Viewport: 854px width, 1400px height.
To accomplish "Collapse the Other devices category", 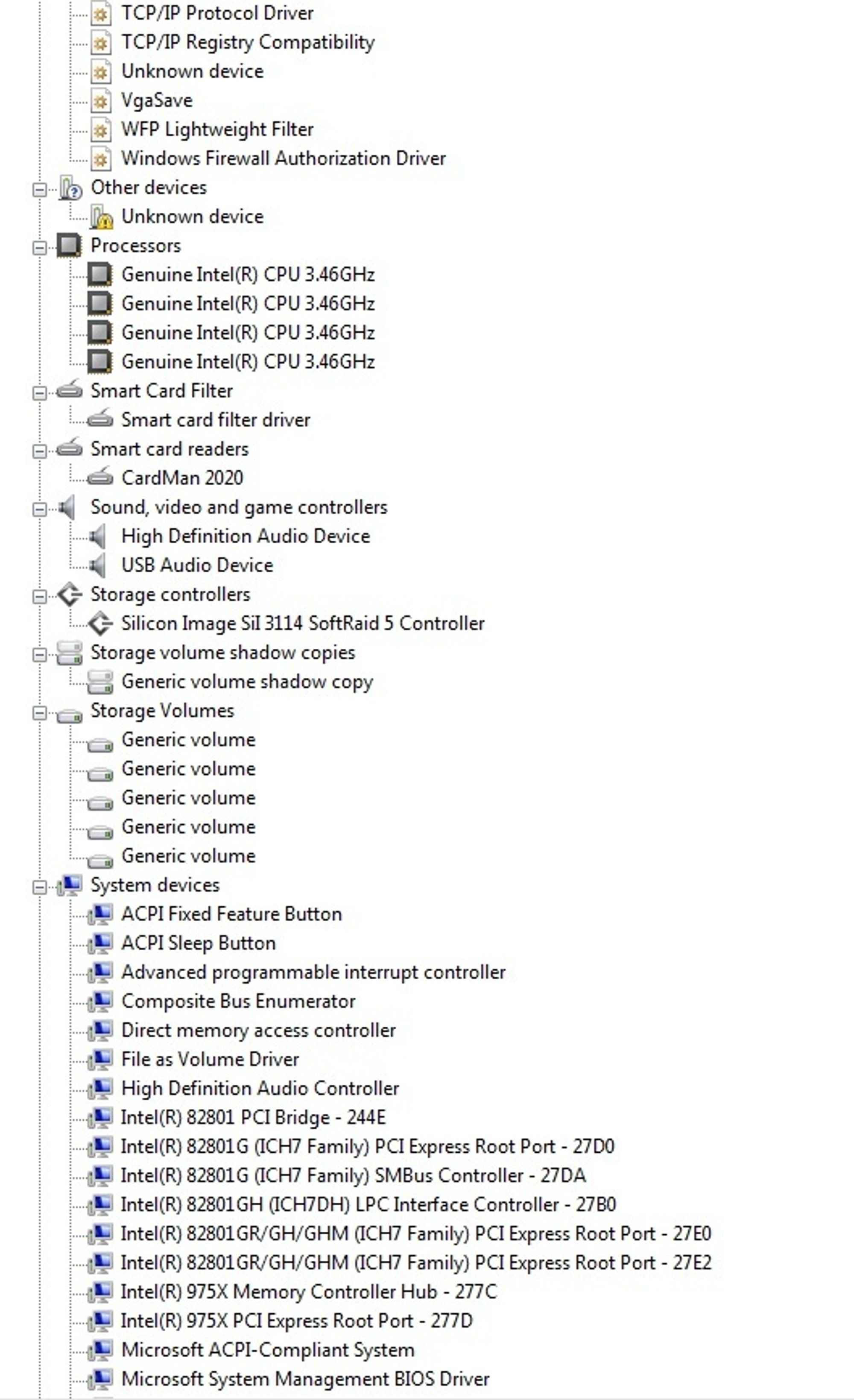I will tap(39, 190).
